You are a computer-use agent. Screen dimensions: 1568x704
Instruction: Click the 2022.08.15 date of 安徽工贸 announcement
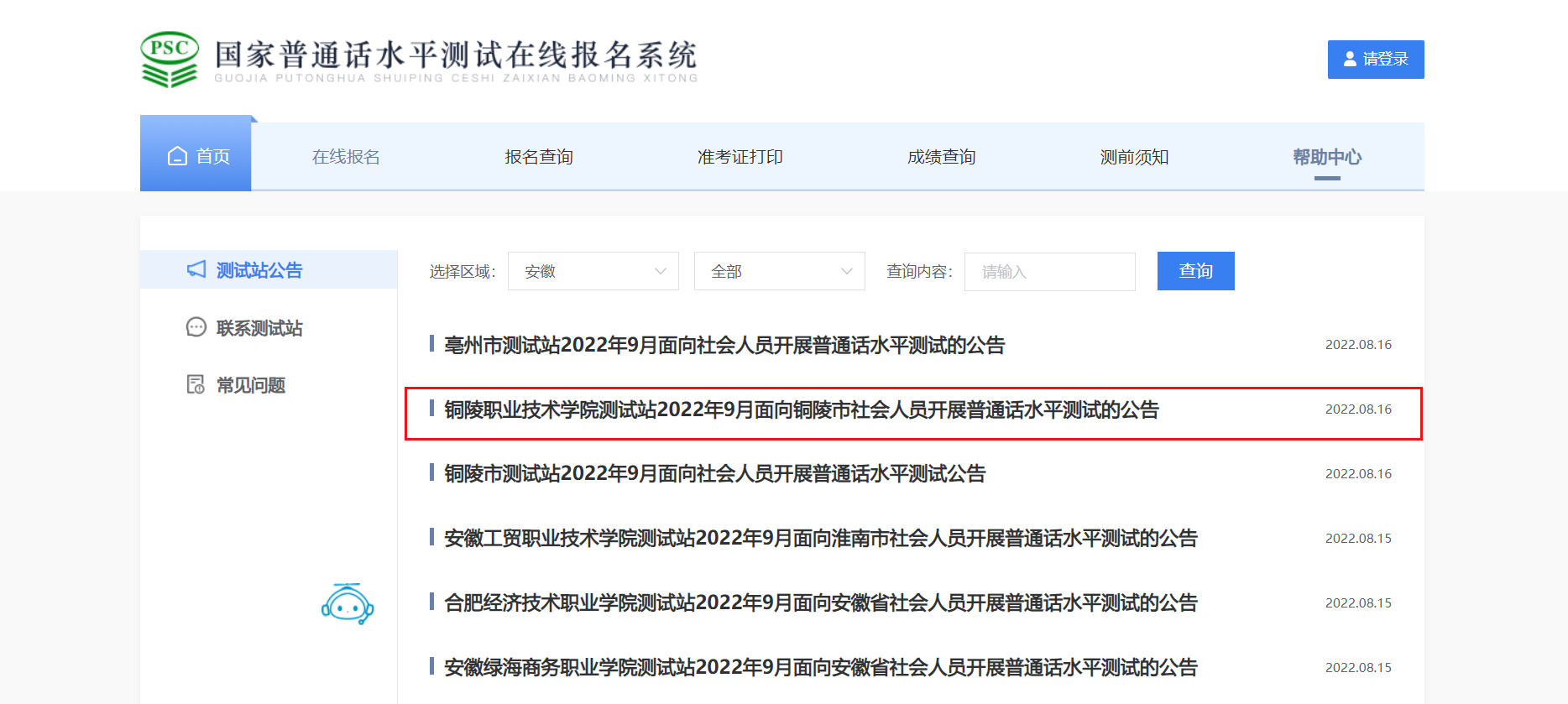(1358, 539)
